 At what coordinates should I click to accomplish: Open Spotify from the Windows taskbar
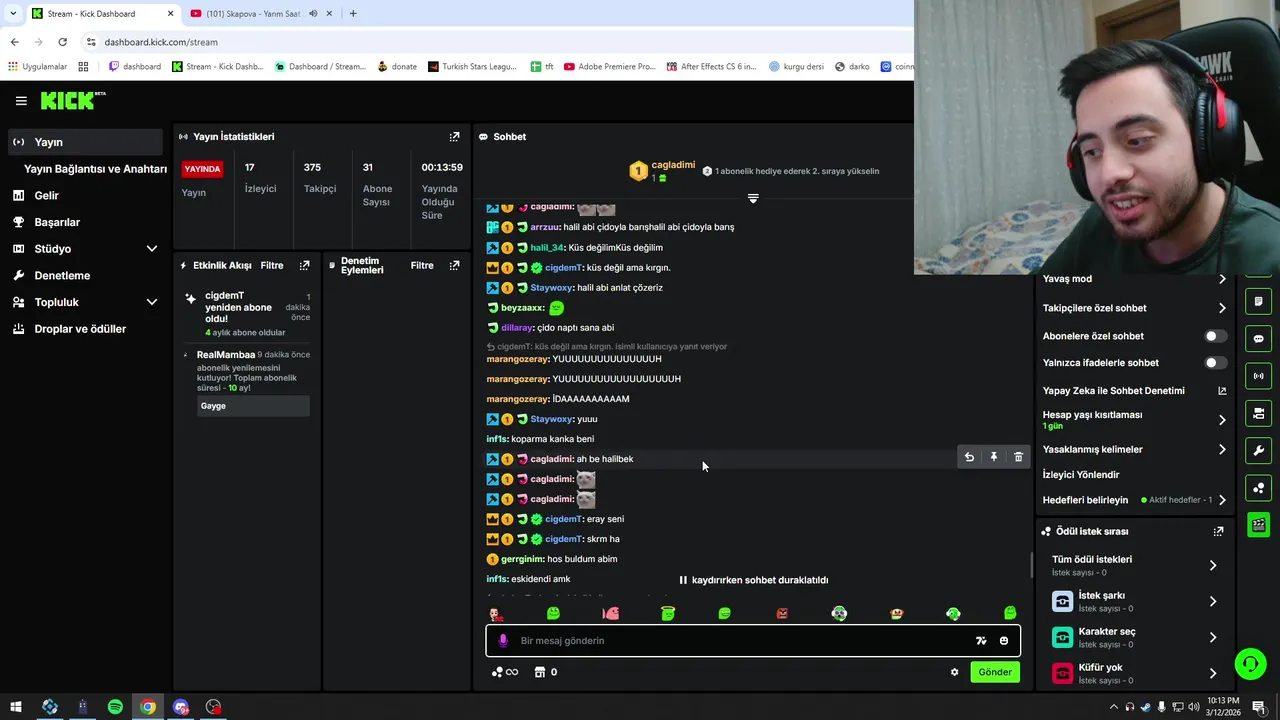tap(115, 707)
